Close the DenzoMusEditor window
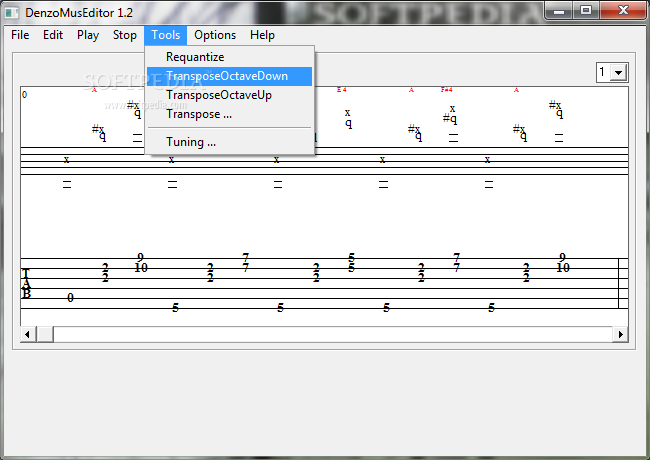 point(623,11)
